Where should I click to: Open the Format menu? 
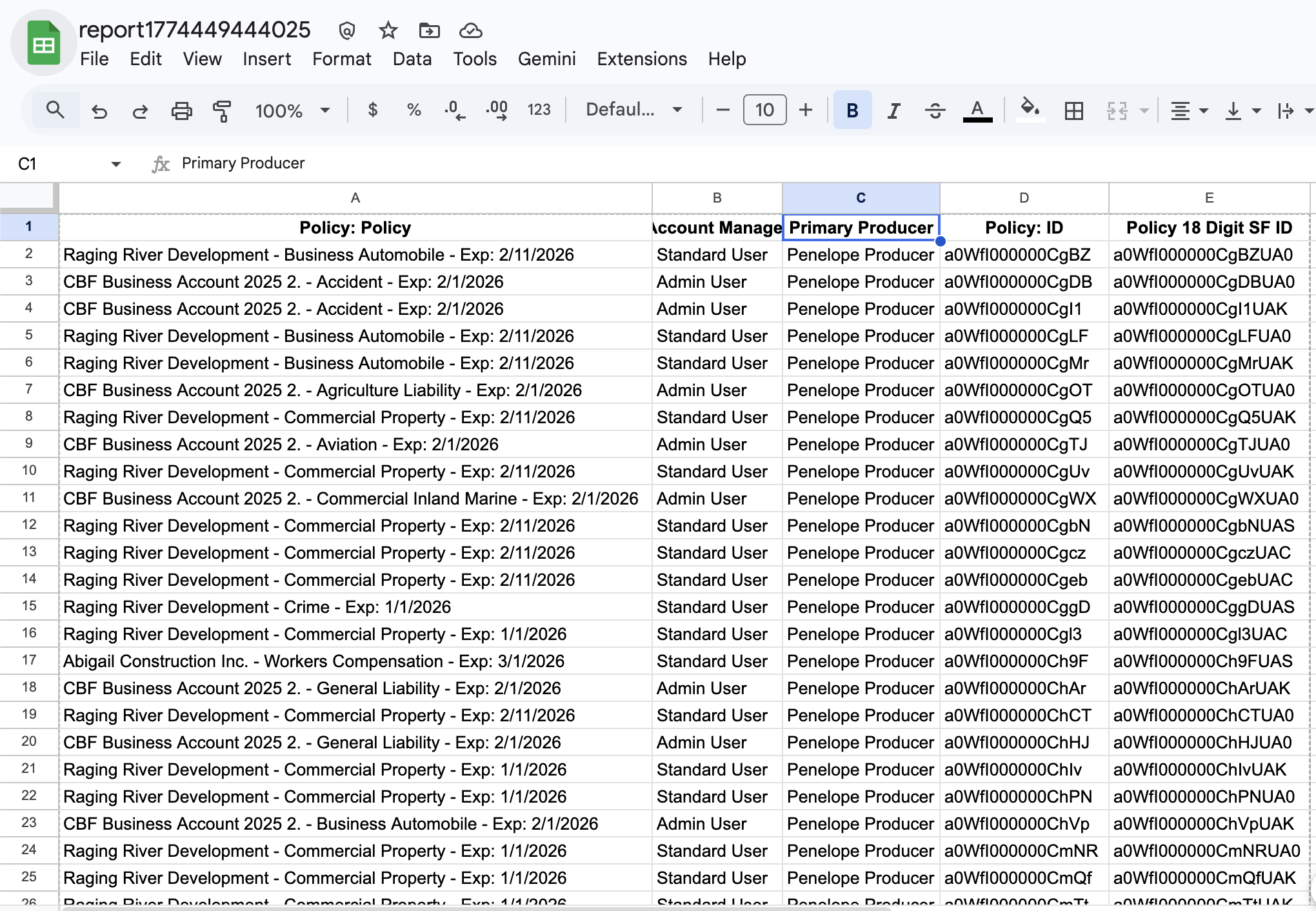pyautogui.click(x=341, y=59)
